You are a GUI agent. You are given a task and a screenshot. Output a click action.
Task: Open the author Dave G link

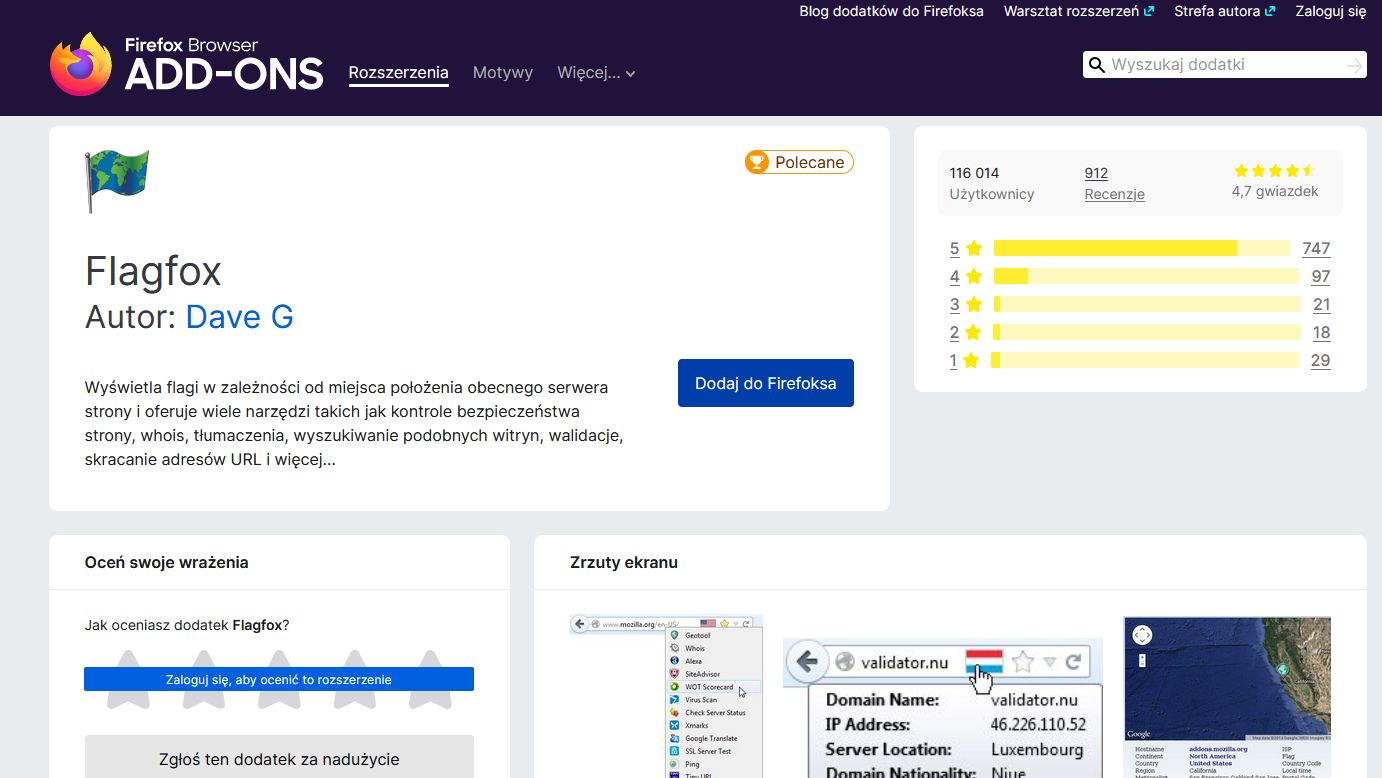click(240, 317)
